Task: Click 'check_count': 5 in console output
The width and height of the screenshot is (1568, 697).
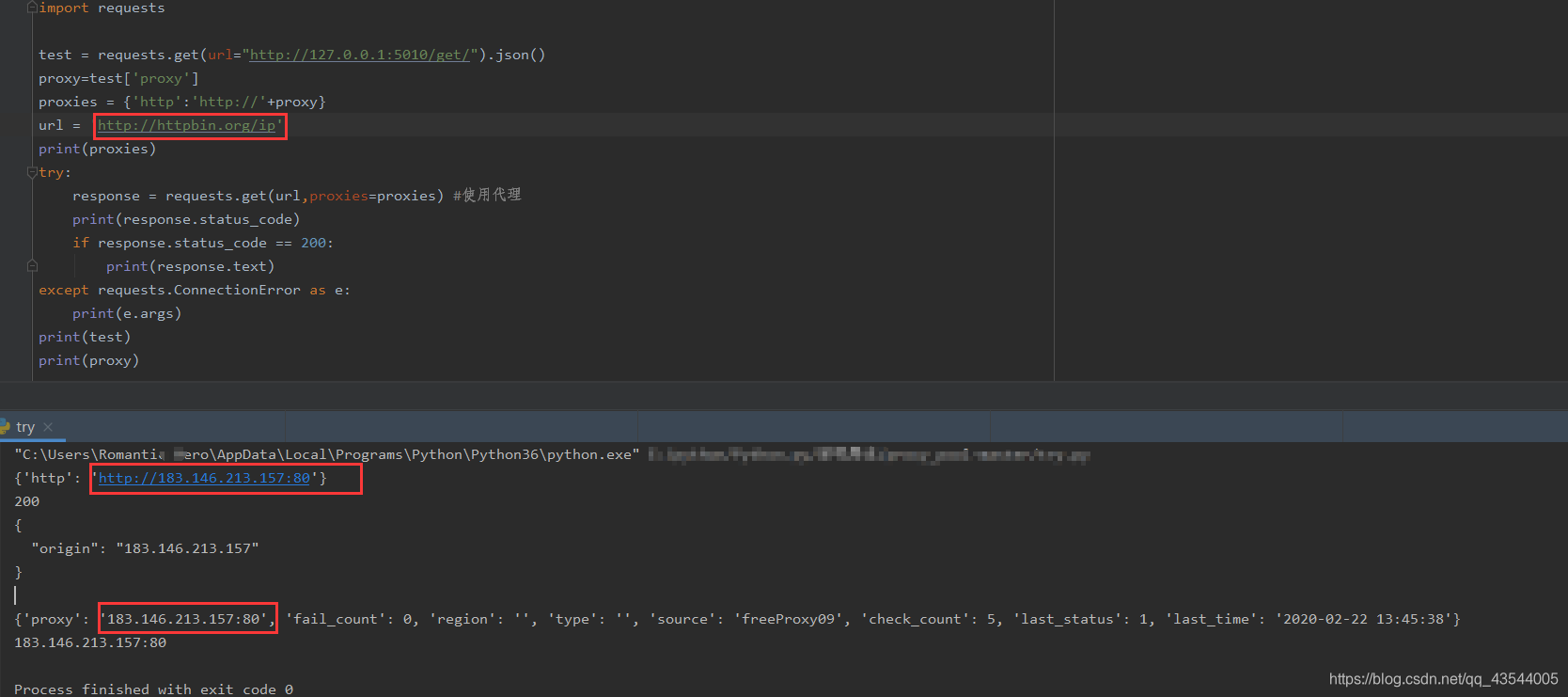Action: coord(928,619)
